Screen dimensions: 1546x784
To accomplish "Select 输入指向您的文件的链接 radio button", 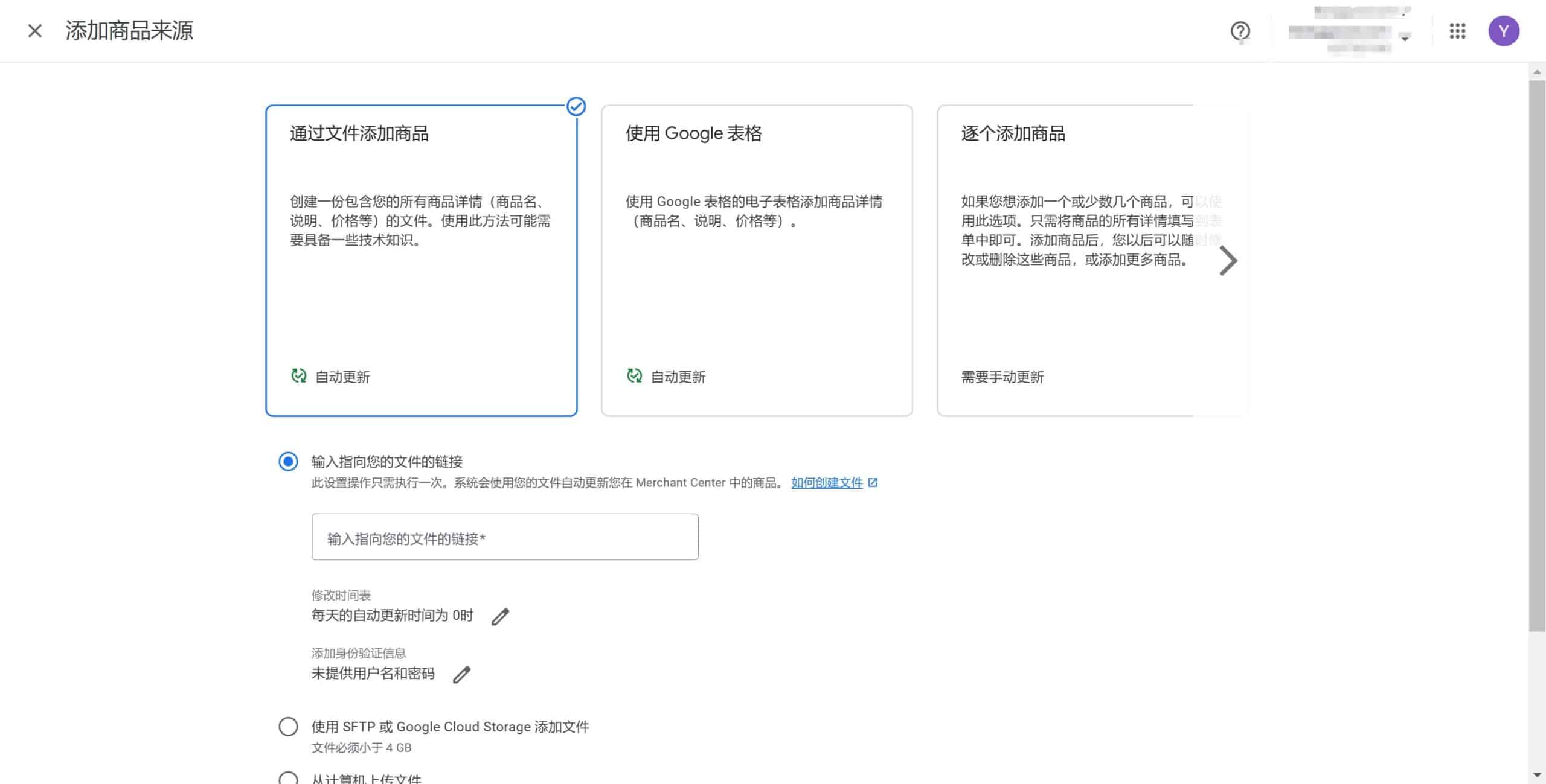I will click(x=288, y=462).
